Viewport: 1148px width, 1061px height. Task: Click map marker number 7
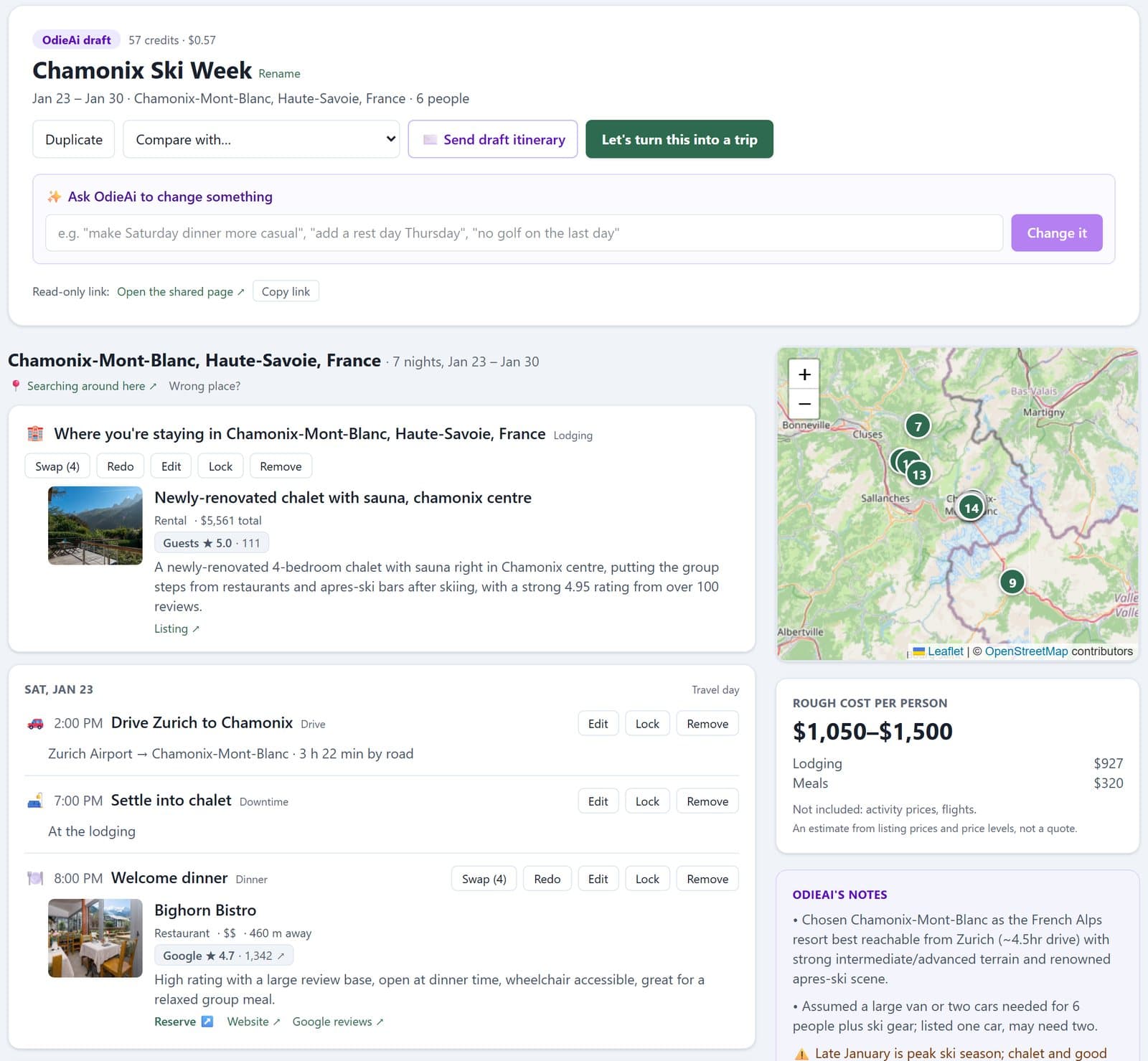pos(918,426)
